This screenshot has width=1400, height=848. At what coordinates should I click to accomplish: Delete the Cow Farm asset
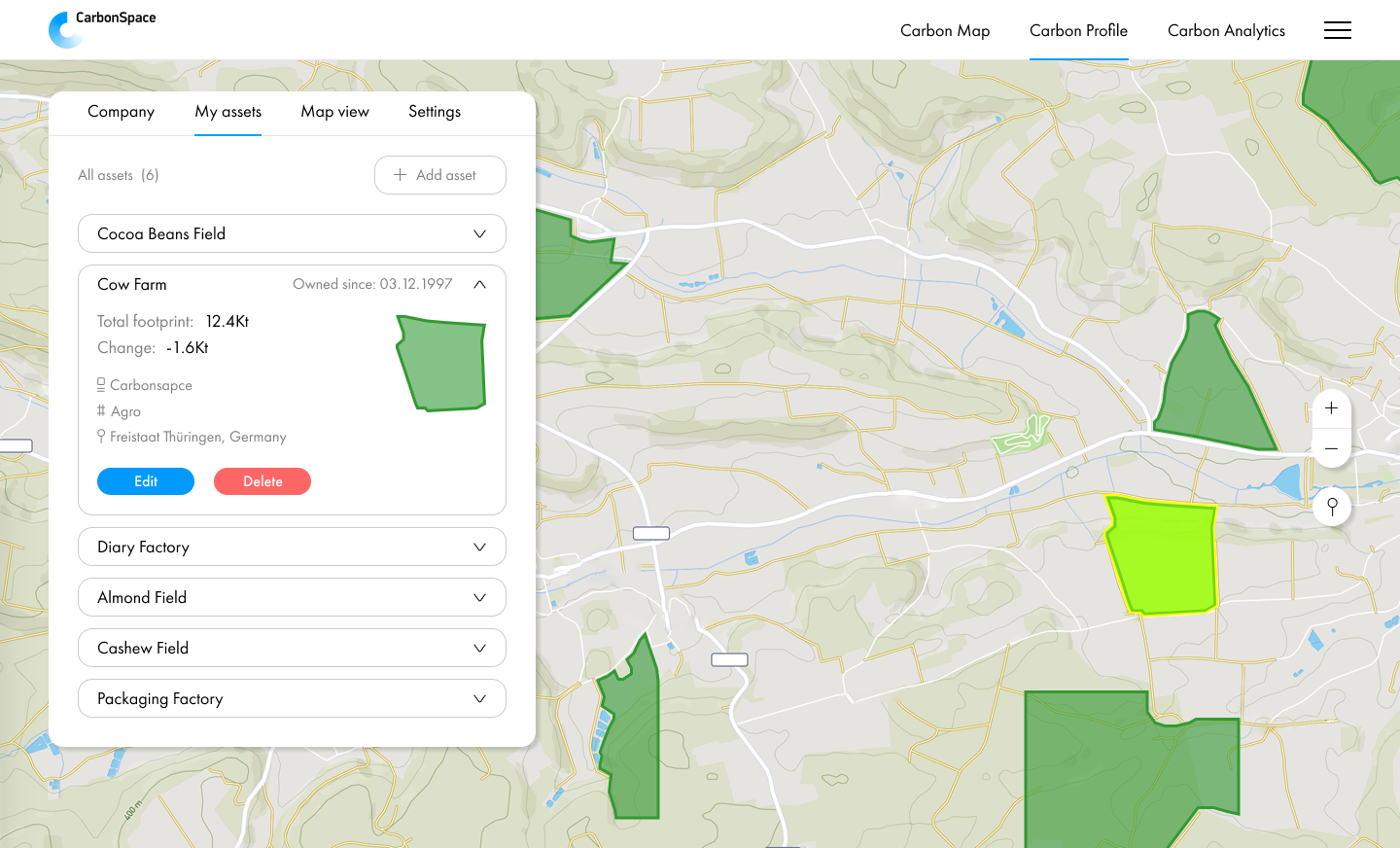(x=262, y=481)
